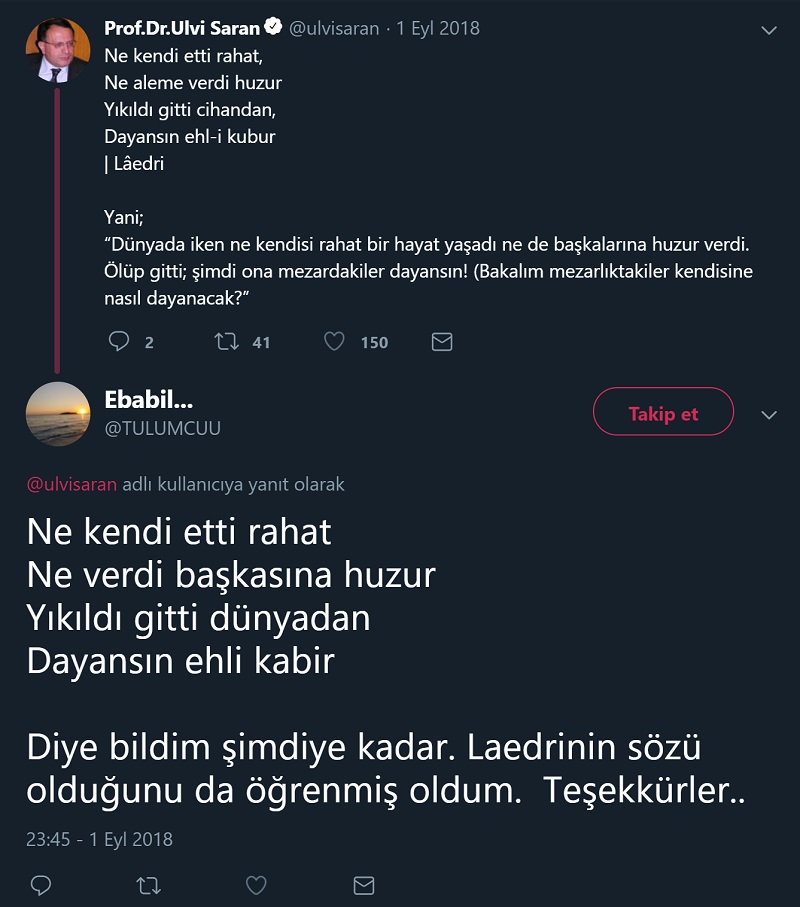The width and height of the screenshot is (800, 907).
Task: Retweet the tweet with 41 retweets
Action: tap(227, 342)
